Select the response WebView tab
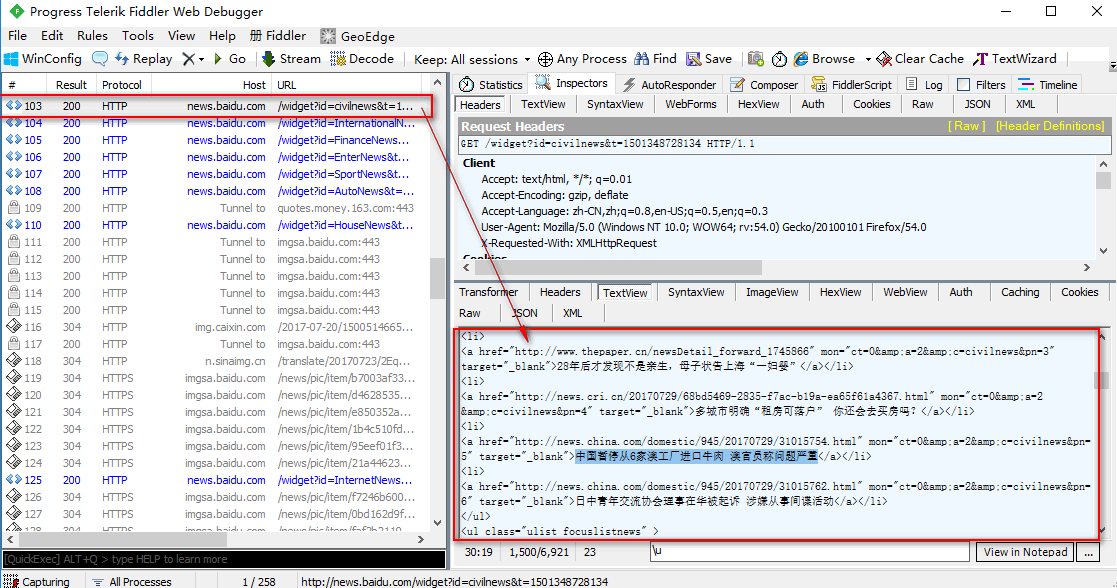 pyautogui.click(x=905, y=292)
